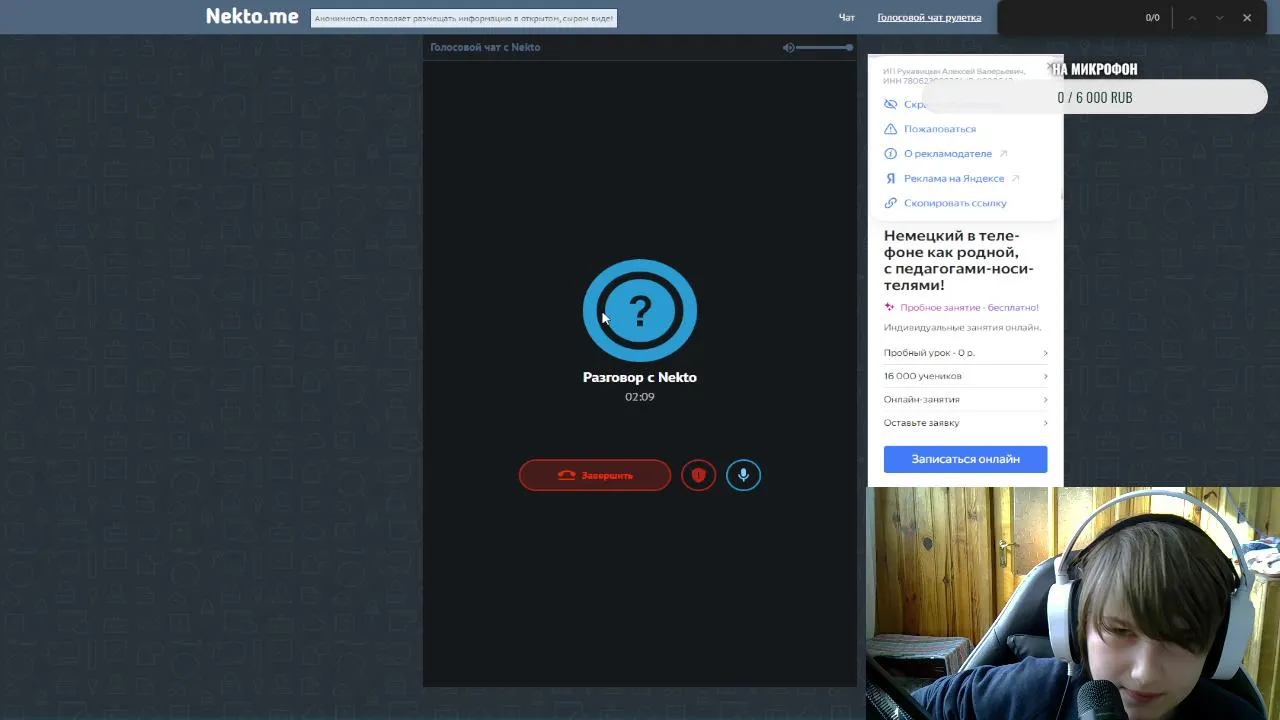
Task: Adjust the voice chat volume slider
Action: 825,47
